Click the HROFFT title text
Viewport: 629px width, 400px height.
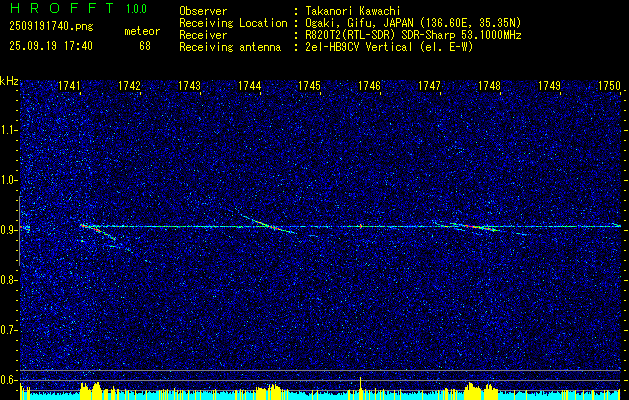pyautogui.click(x=63, y=8)
